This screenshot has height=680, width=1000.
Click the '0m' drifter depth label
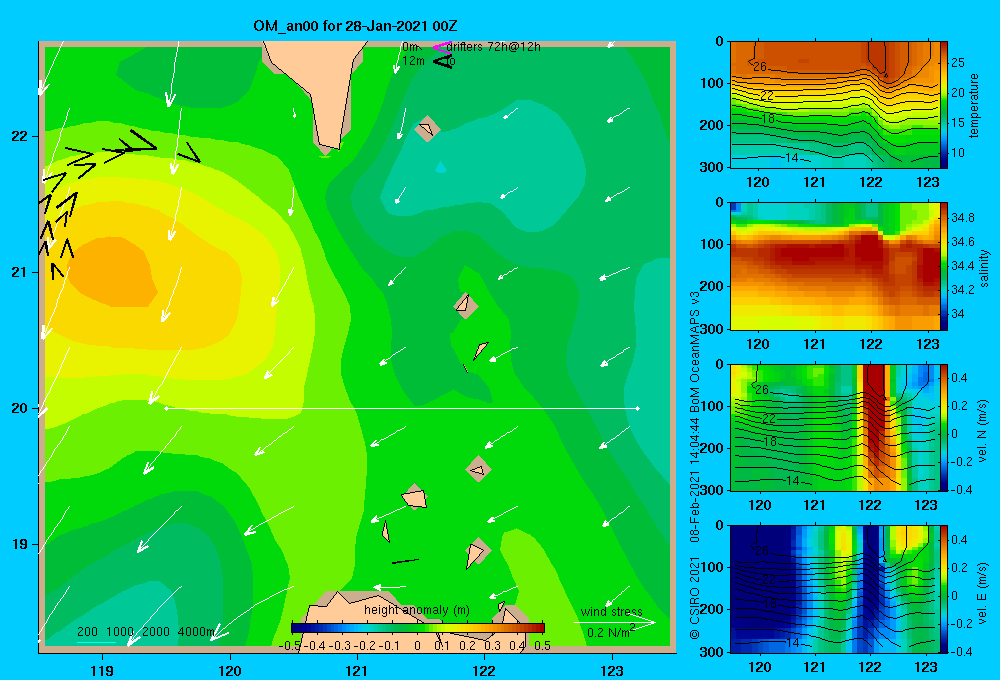[x=411, y=47]
